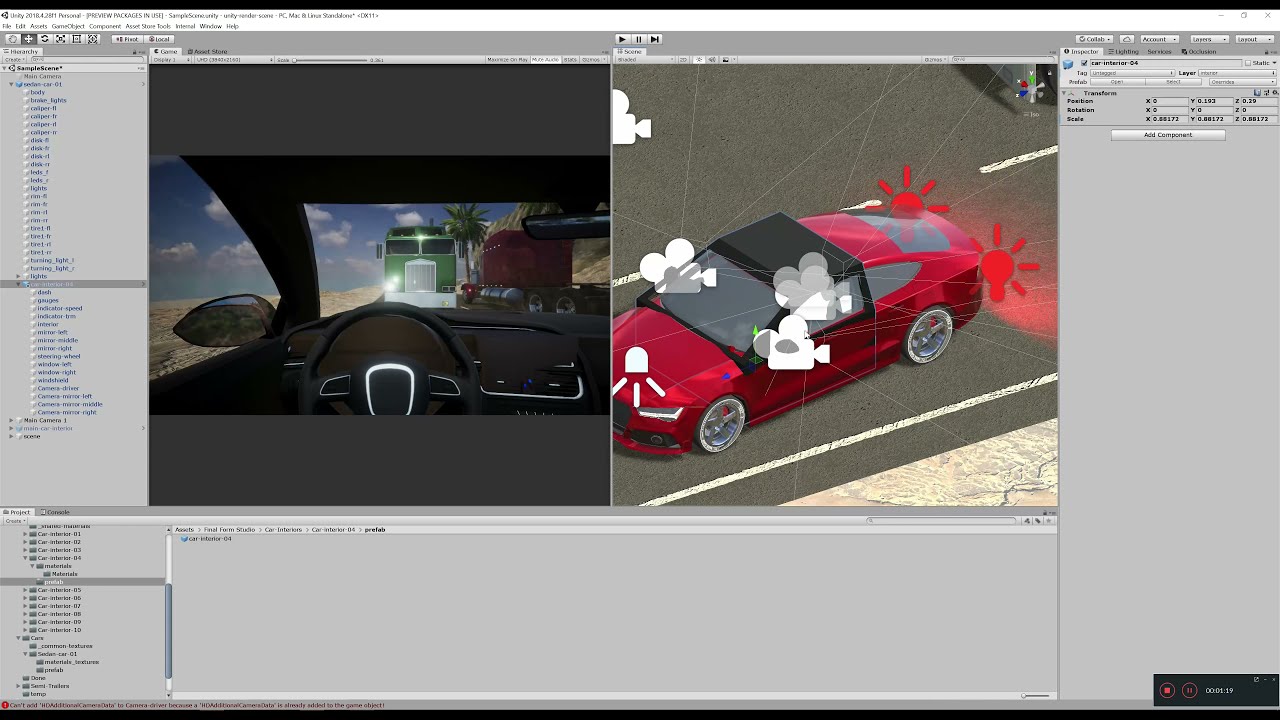Toggle Local handle rotation mode
Screen dimensions: 1280x720
160,39
